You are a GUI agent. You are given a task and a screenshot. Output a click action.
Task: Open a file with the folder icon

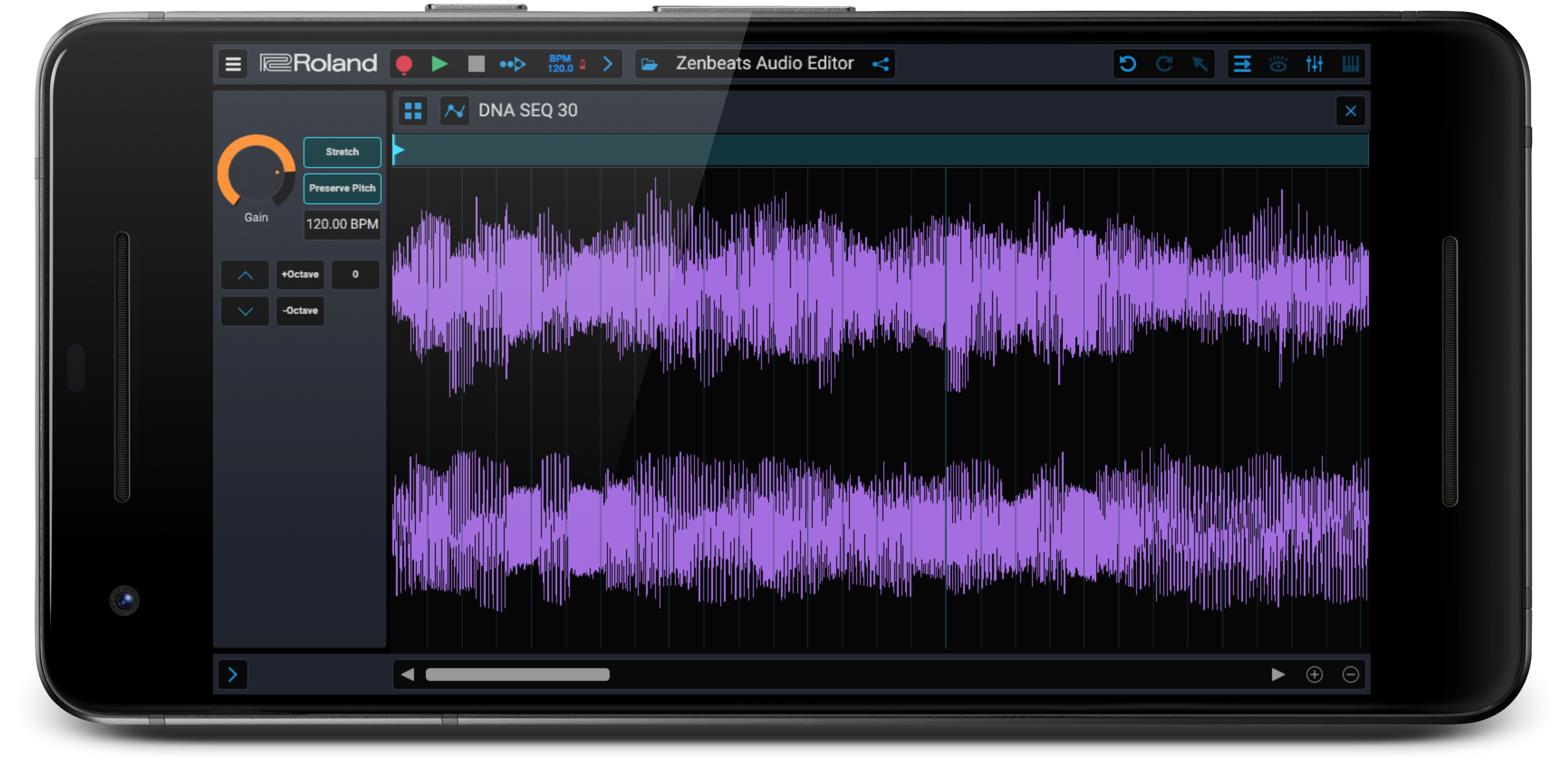pos(650,63)
